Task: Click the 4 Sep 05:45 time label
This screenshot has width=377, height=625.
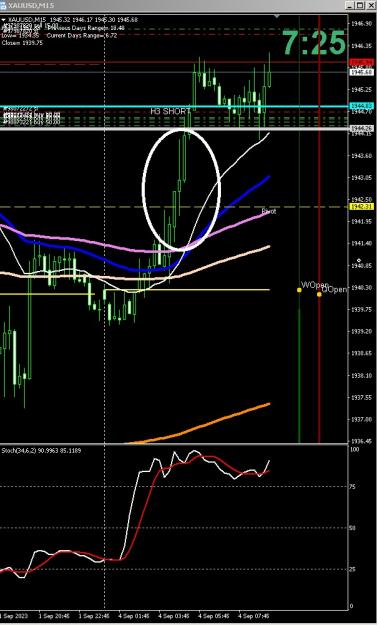Action: pyautogui.click(x=214, y=616)
